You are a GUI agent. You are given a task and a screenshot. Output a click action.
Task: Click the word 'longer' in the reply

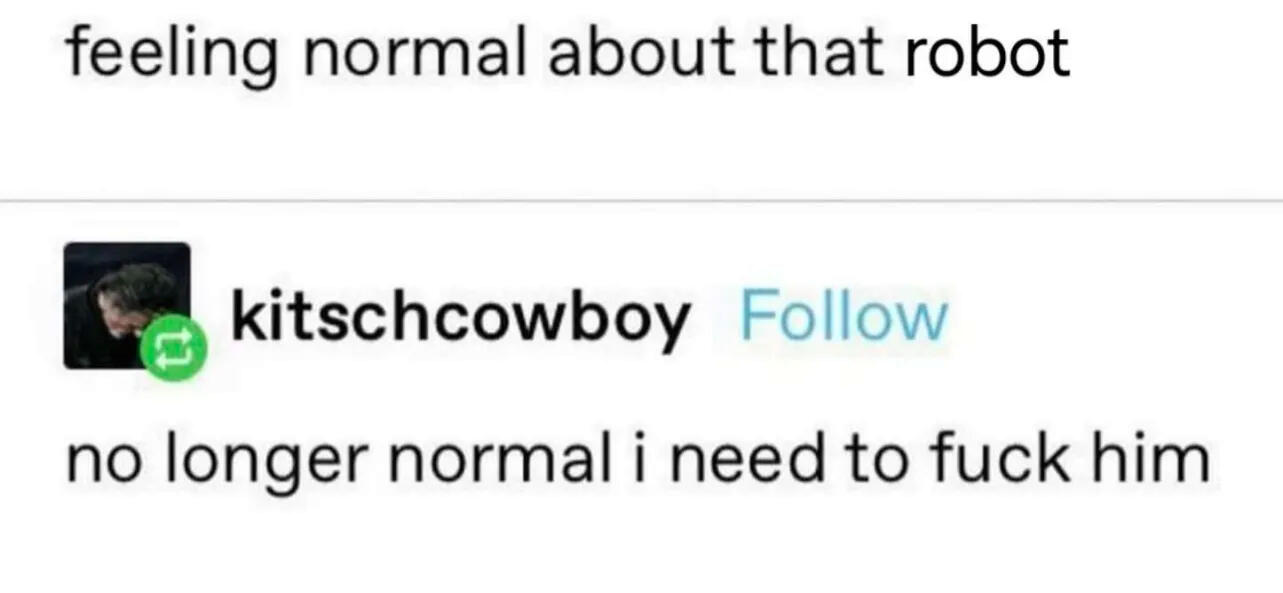pos(263,462)
